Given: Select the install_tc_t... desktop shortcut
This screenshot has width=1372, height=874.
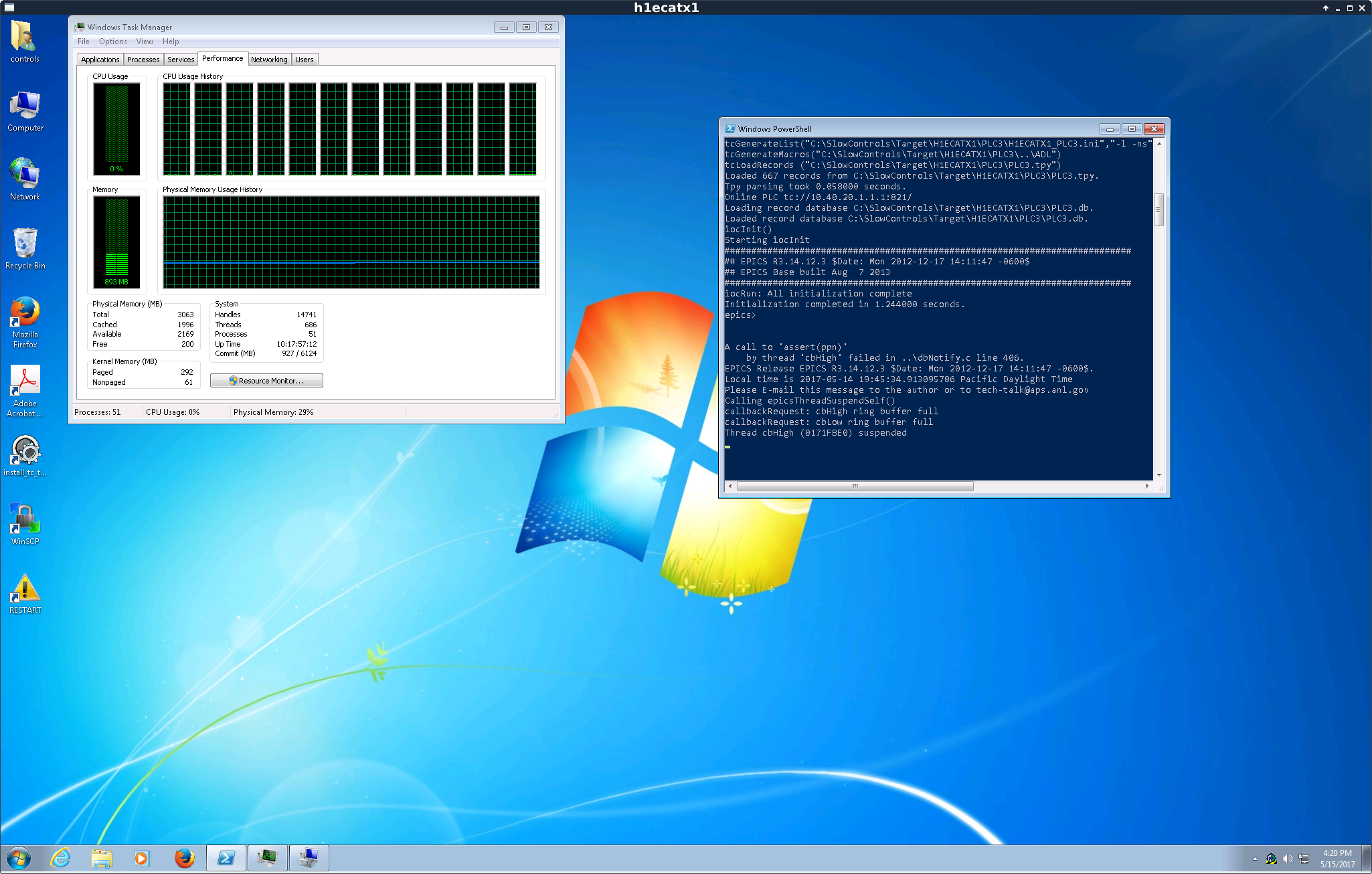Looking at the screenshot, I should pos(25,456).
